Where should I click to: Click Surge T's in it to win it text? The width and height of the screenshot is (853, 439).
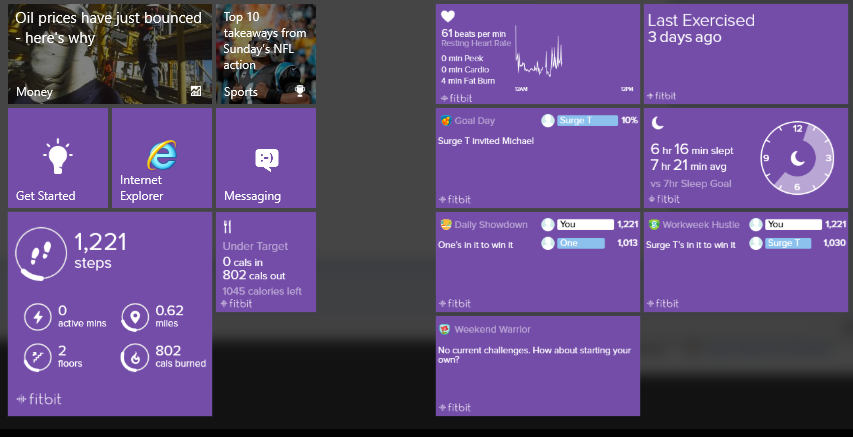690,245
